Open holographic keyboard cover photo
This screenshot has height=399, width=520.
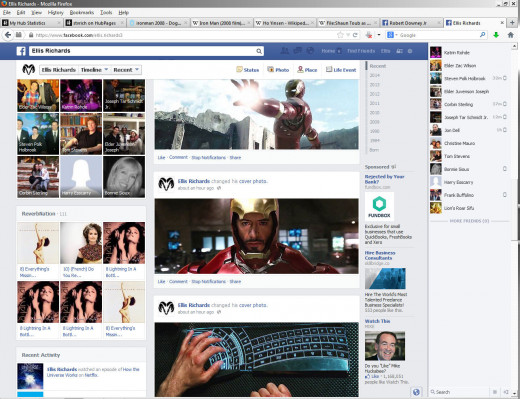(x=256, y=360)
